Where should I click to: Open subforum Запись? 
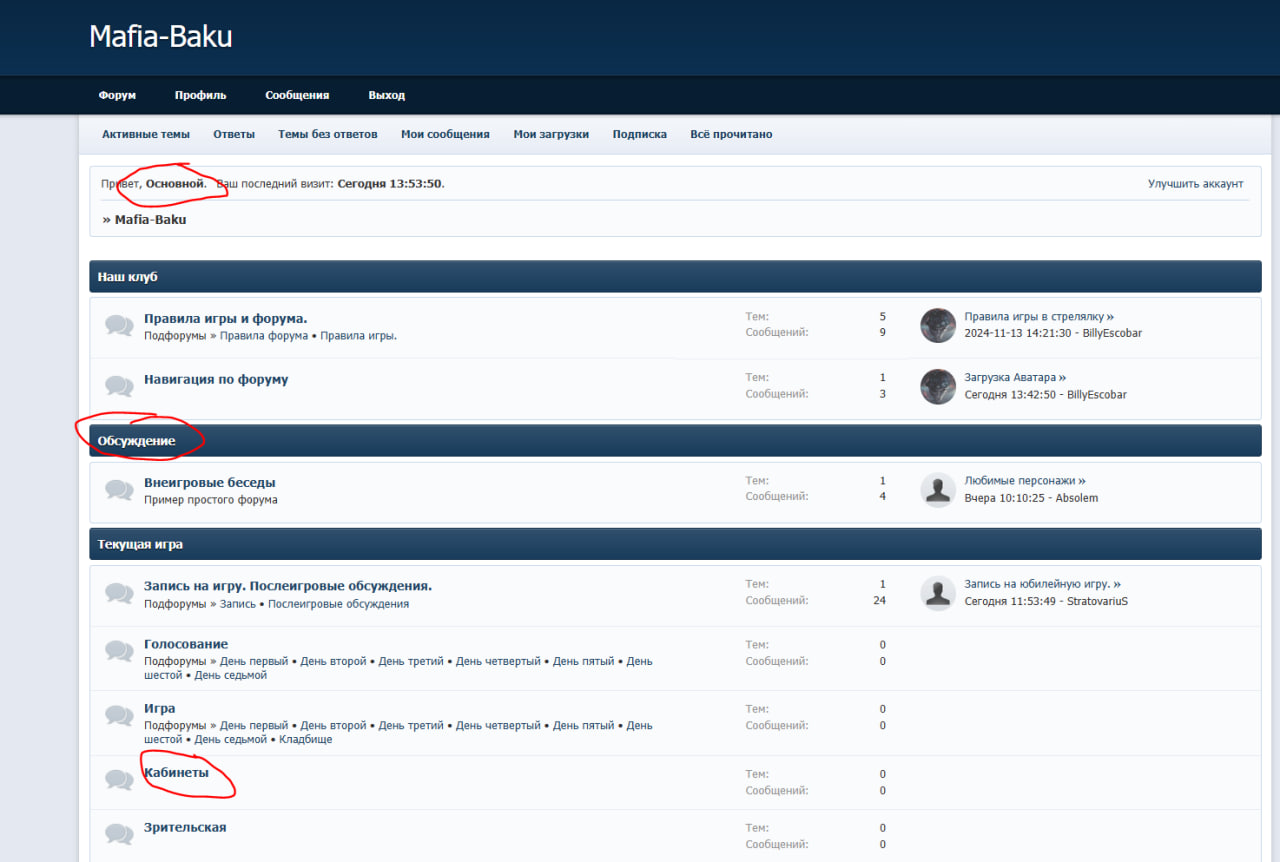tap(238, 604)
